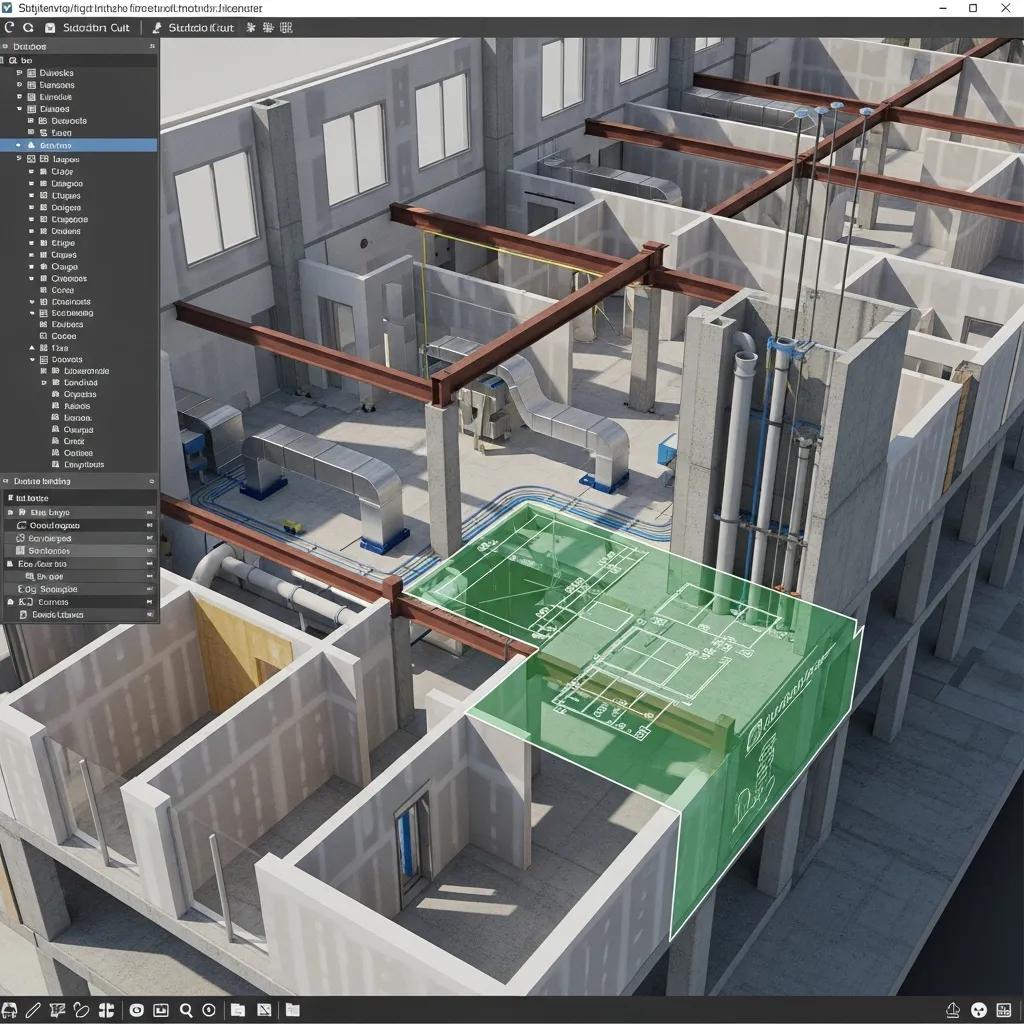Click the diagonal-slash image icon in bottom toolbar

(x=264, y=1010)
